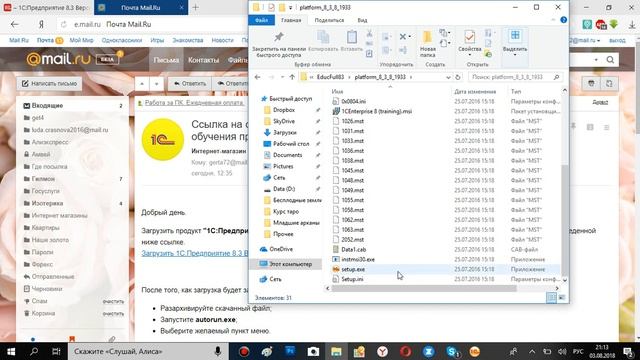Open File Explorer from the taskbar
This screenshot has height=360, width=640.
coord(336,351)
